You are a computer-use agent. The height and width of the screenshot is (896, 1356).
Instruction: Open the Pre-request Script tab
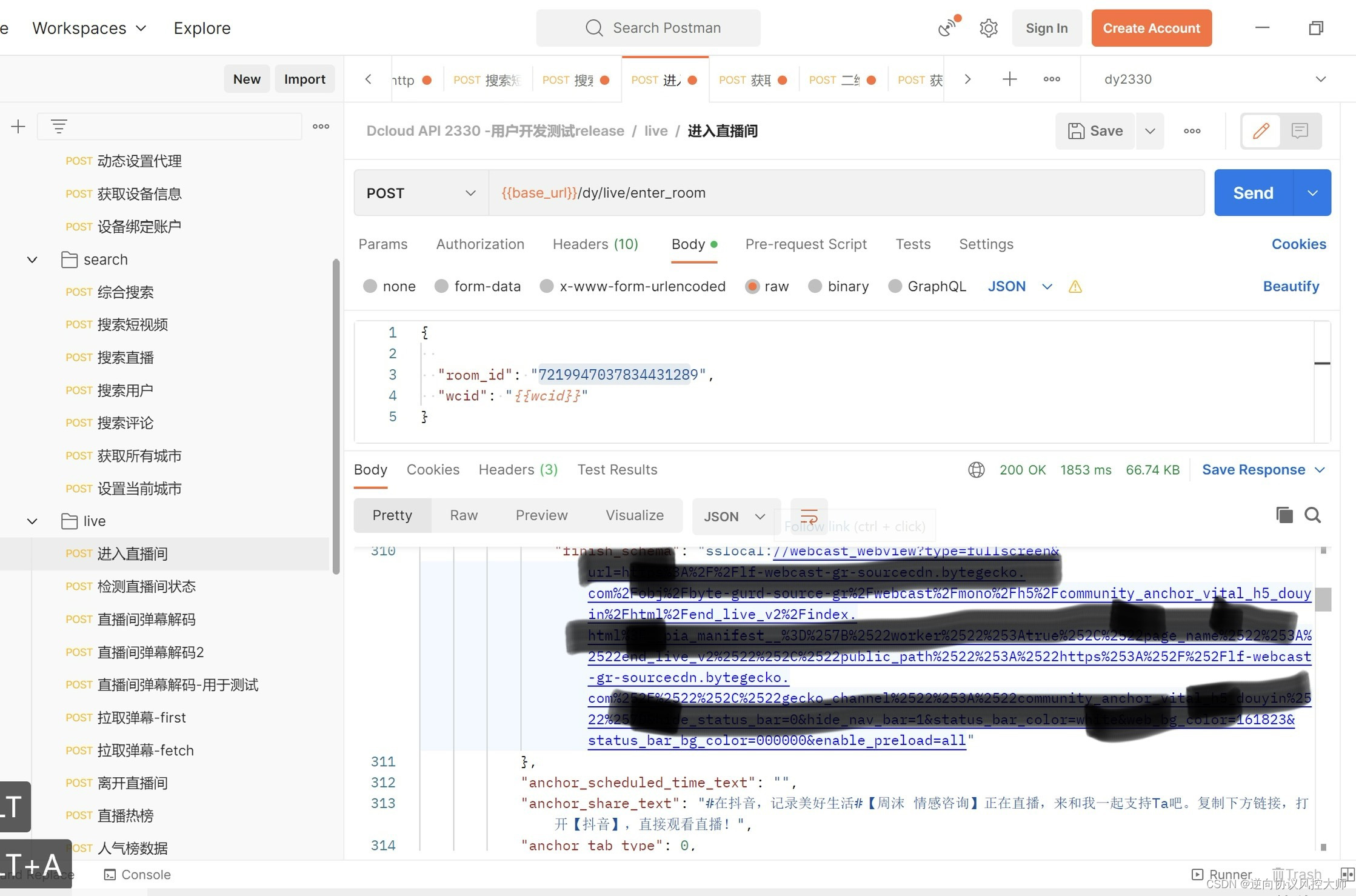806,244
